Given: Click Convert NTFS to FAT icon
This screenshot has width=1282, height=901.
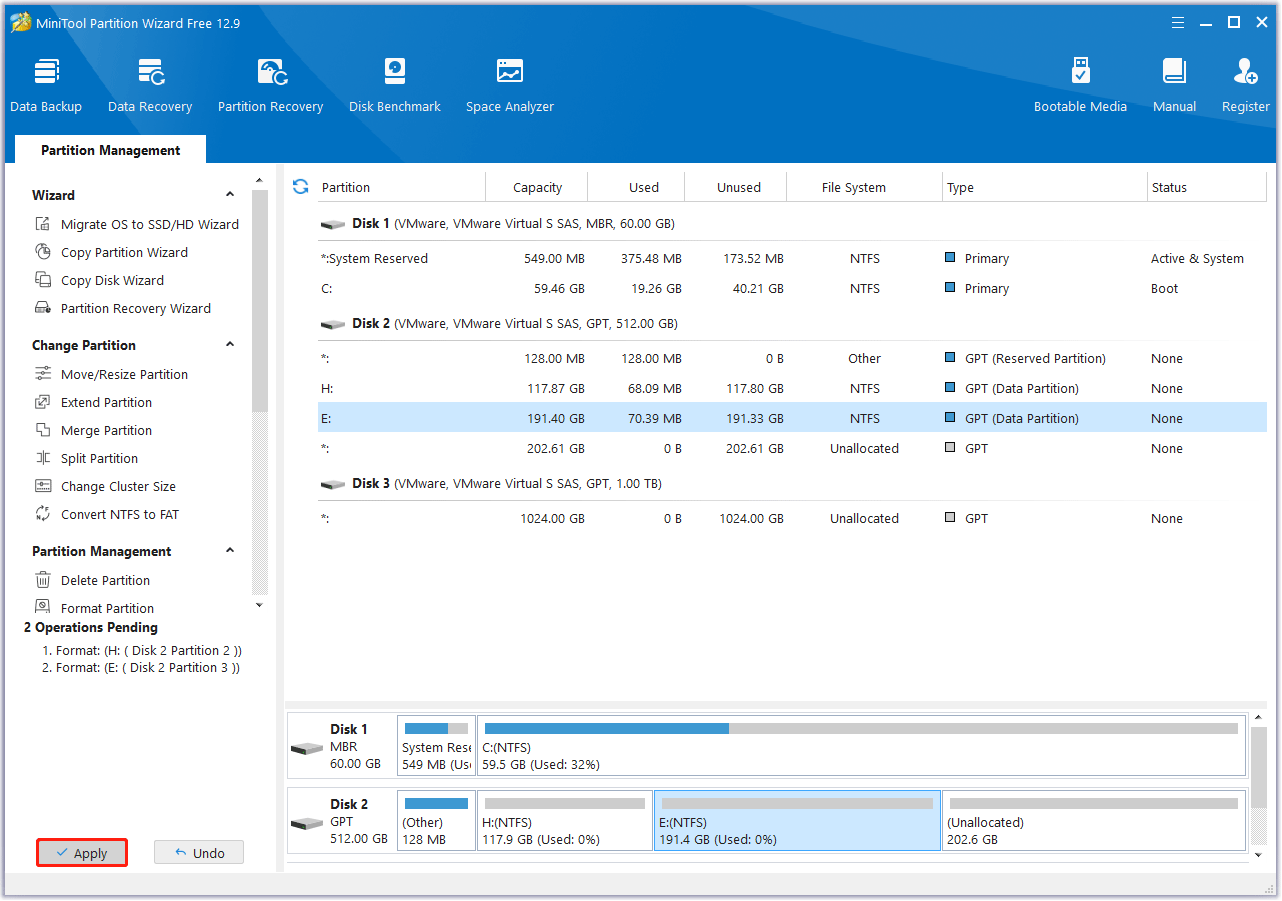Looking at the screenshot, I should [43, 514].
